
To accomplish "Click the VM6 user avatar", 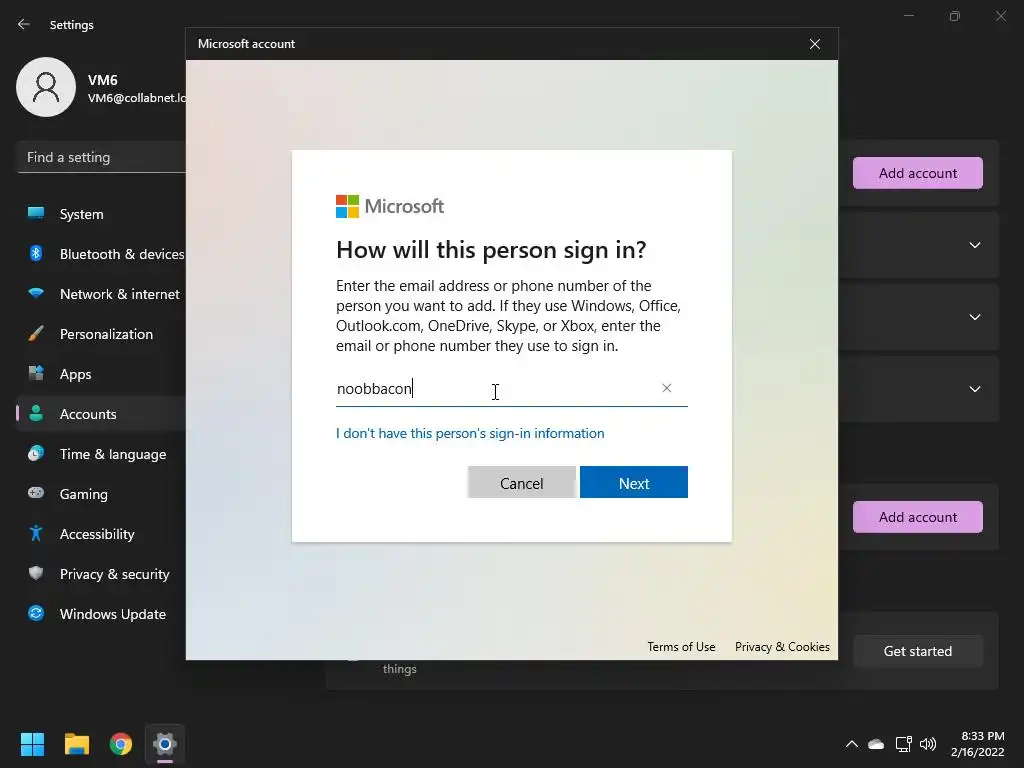I will pyautogui.click(x=46, y=87).
